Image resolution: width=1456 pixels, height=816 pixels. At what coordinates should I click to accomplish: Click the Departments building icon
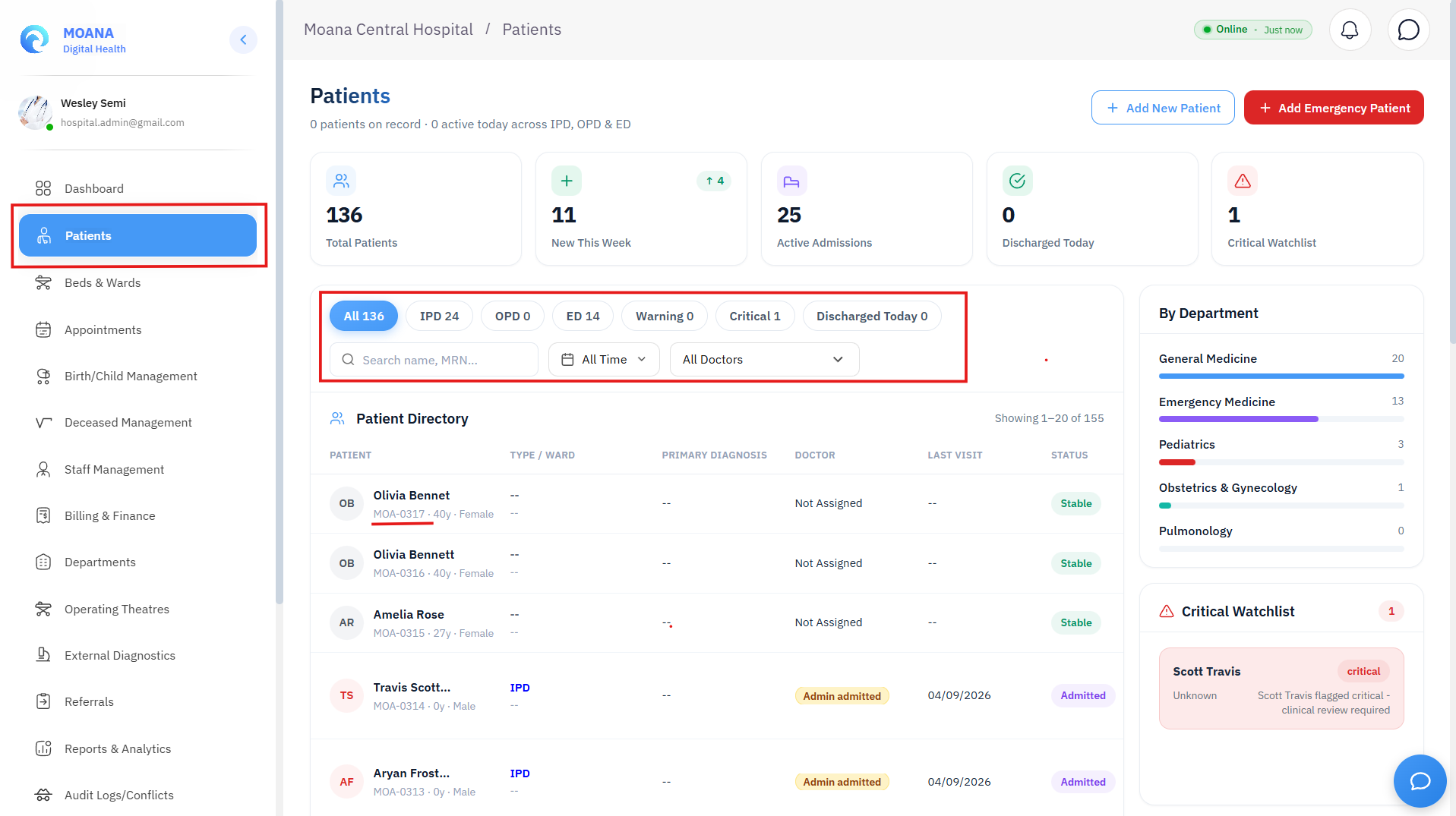click(x=43, y=562)
